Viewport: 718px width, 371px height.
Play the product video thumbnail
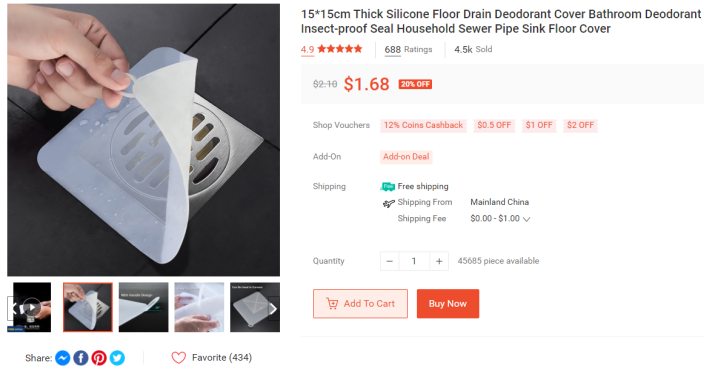(32, 307)
